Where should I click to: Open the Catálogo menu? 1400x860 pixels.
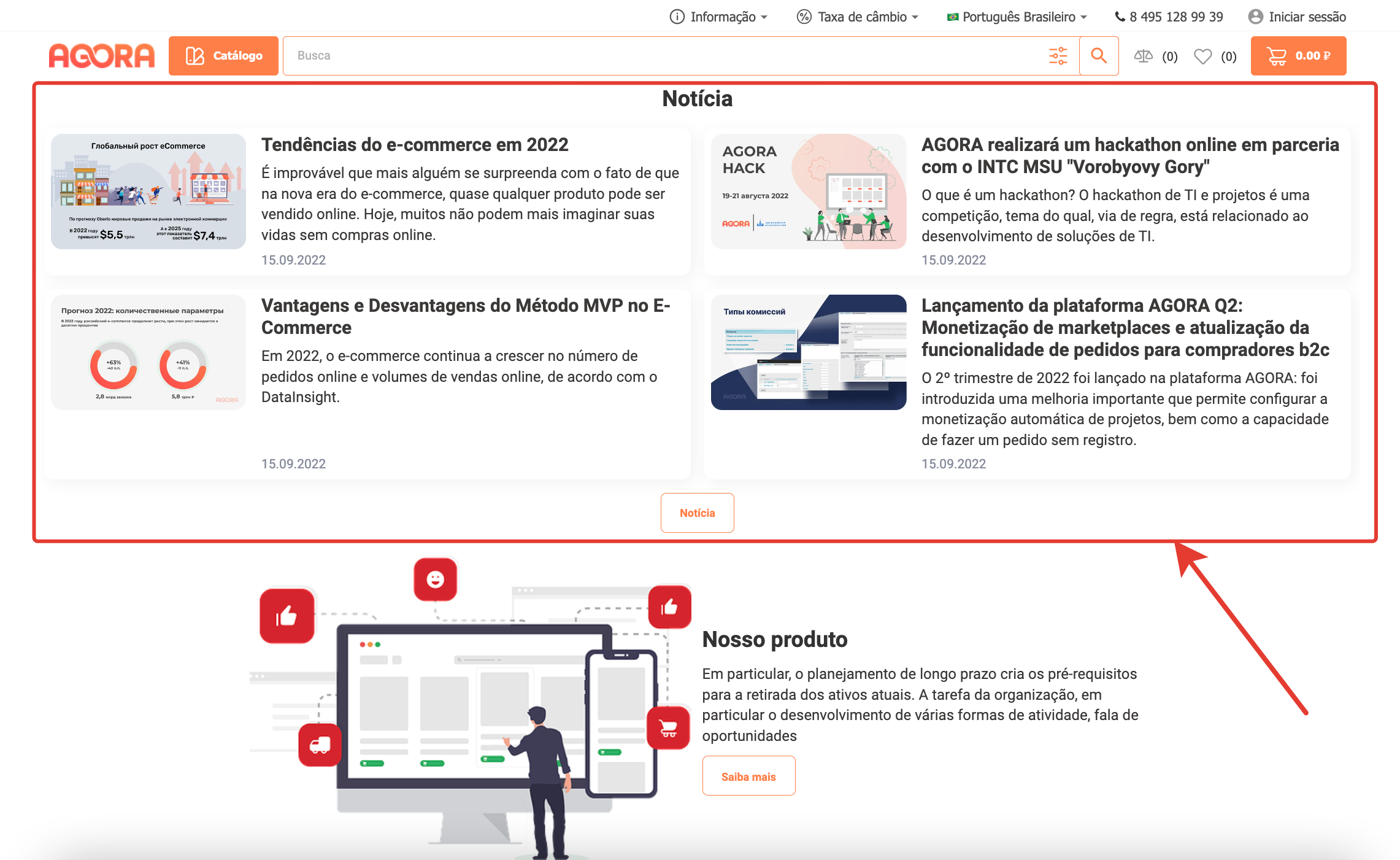[x=223, y=56]
